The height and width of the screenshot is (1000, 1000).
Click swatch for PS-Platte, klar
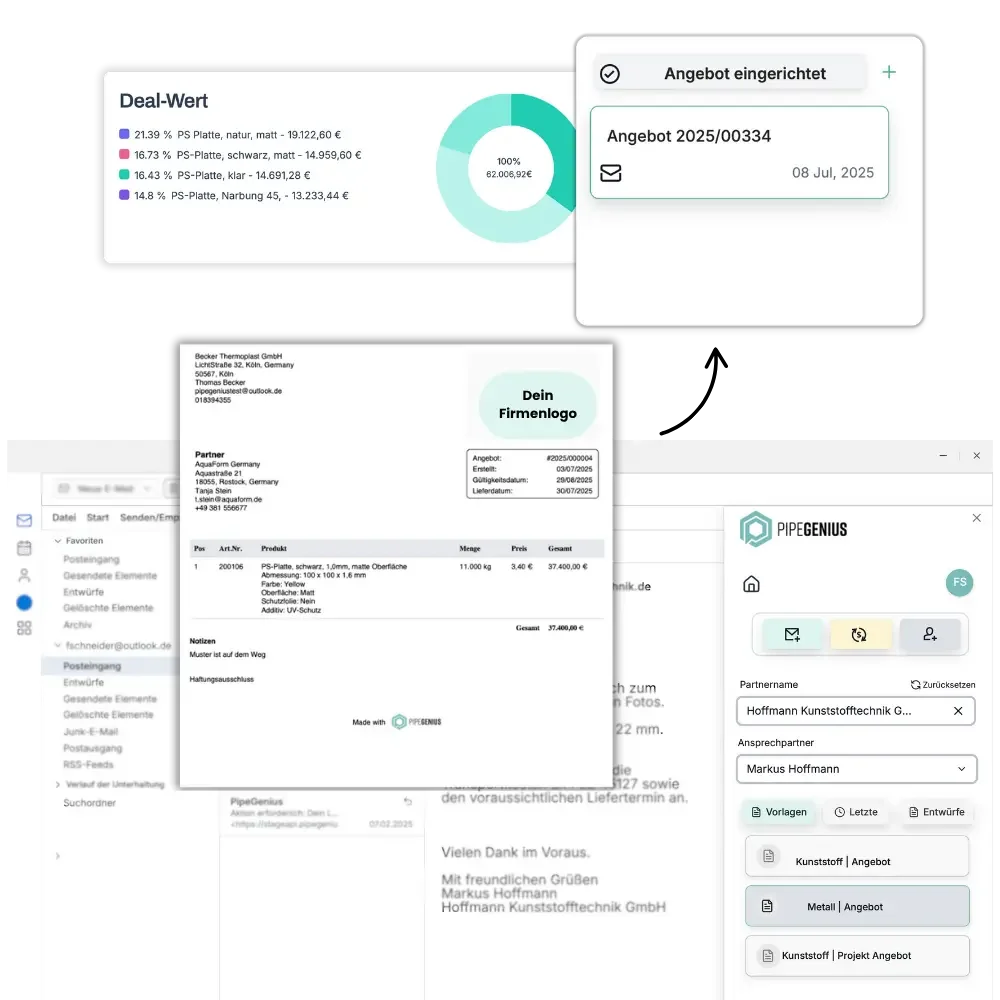click(x=124, y=175)
